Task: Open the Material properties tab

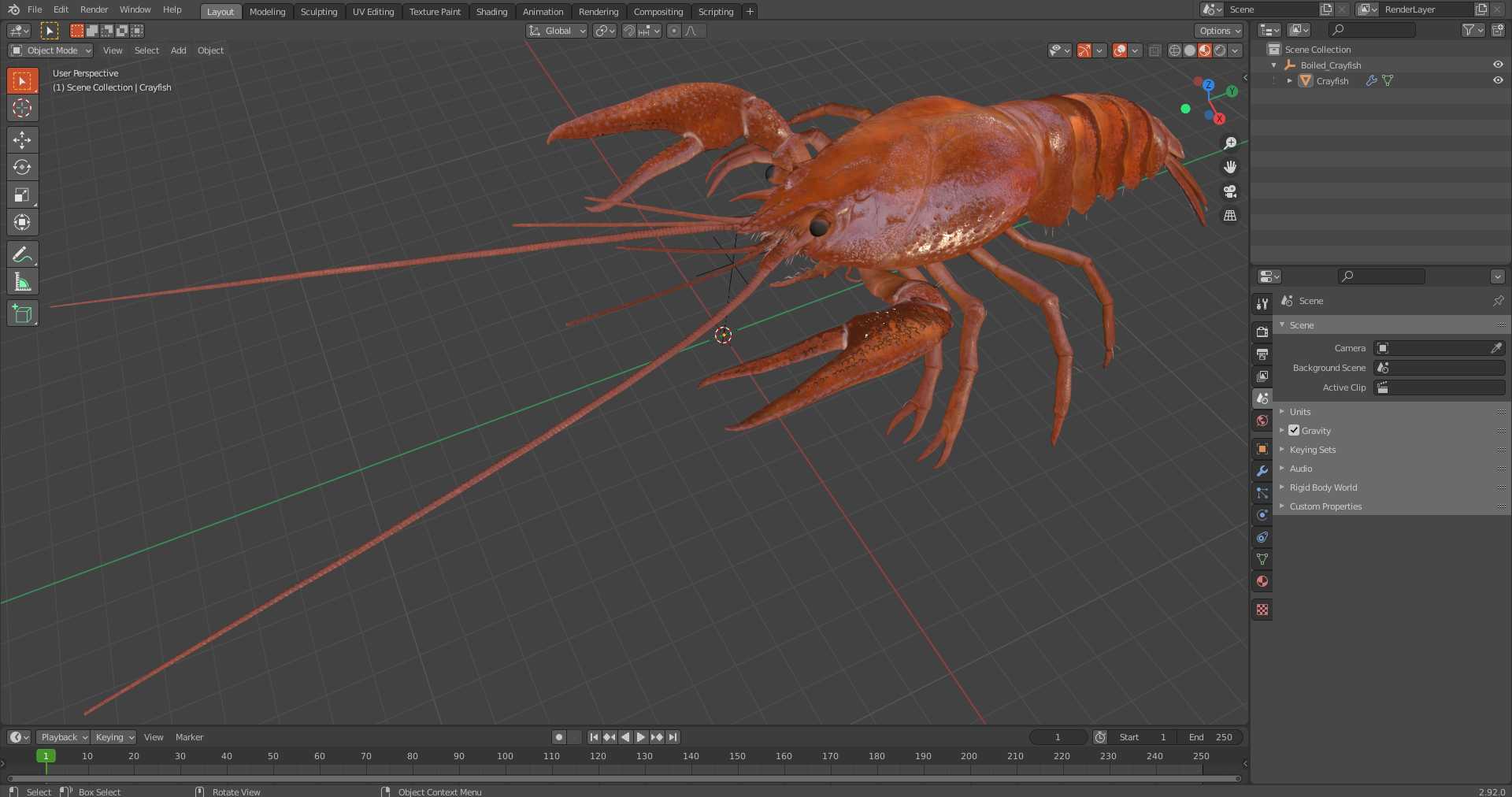Action: pyautogui.click(x=1262, y=581)
